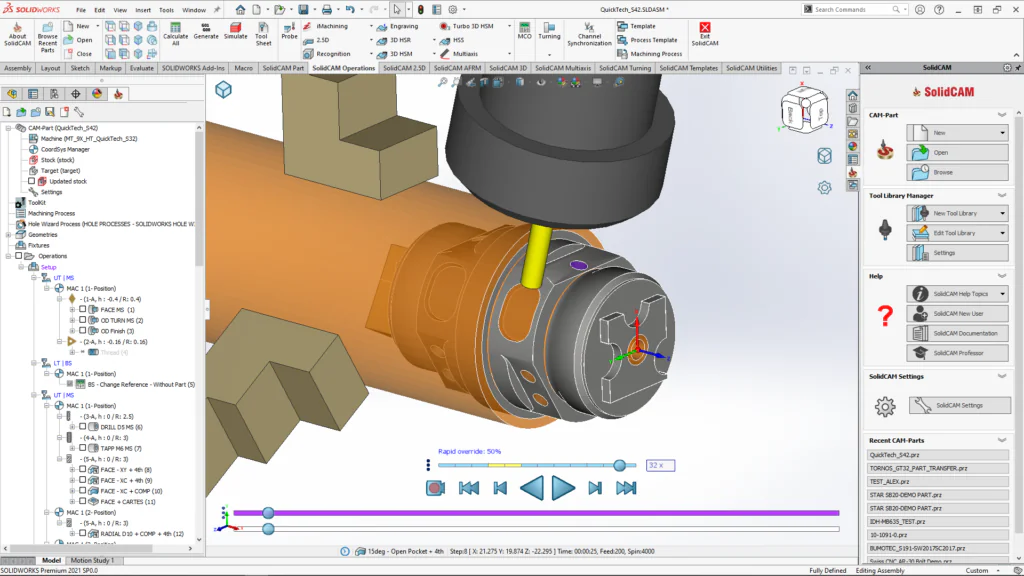Open the 2.5D dropdown arrow

click(371, 39)
